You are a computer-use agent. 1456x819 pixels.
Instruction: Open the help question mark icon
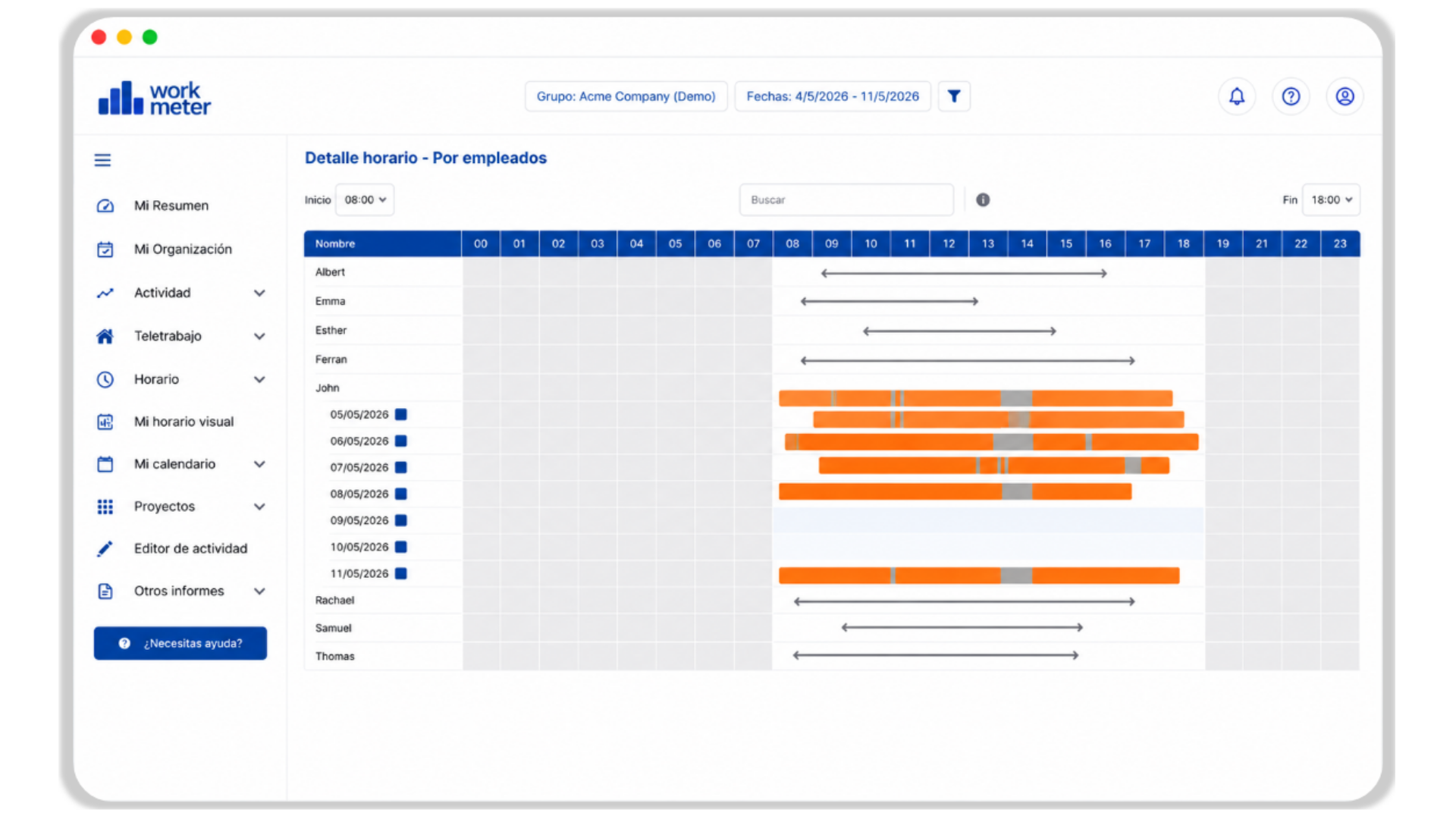1291,96
